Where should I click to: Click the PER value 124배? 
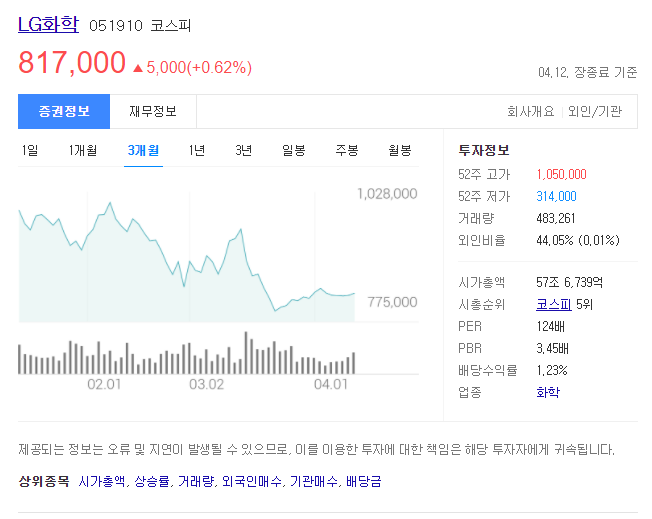[x=551, y=326]
